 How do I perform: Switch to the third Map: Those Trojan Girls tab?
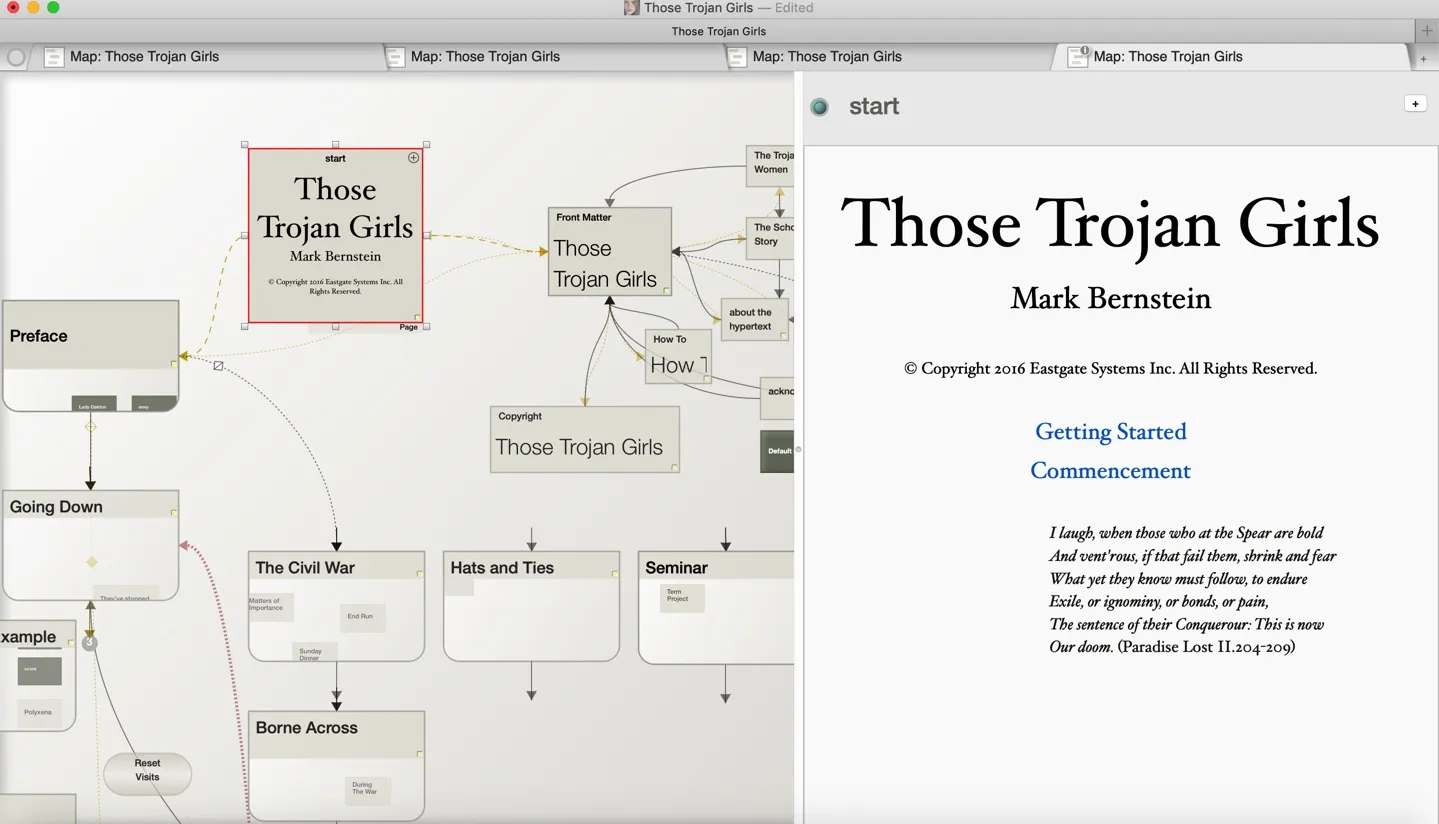(x=826, y=57)
